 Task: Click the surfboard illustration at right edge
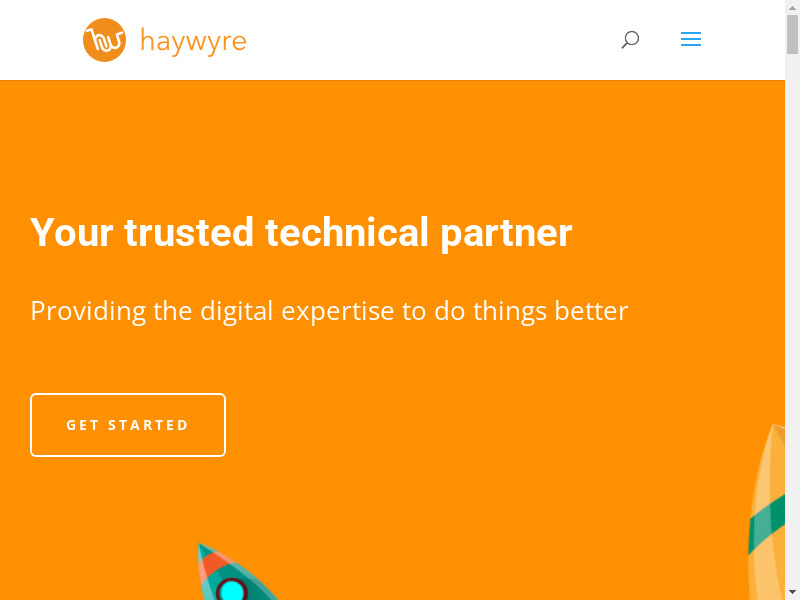[766, 512]
